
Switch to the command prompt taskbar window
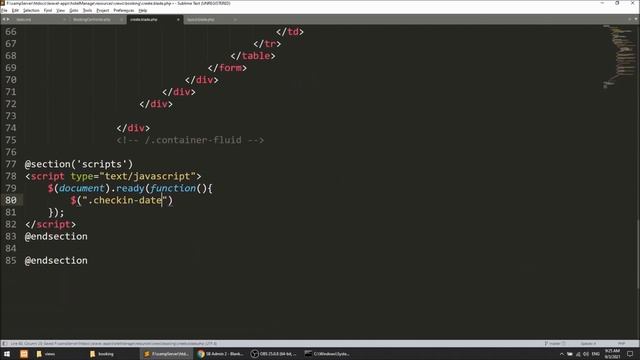pos(328,354)
